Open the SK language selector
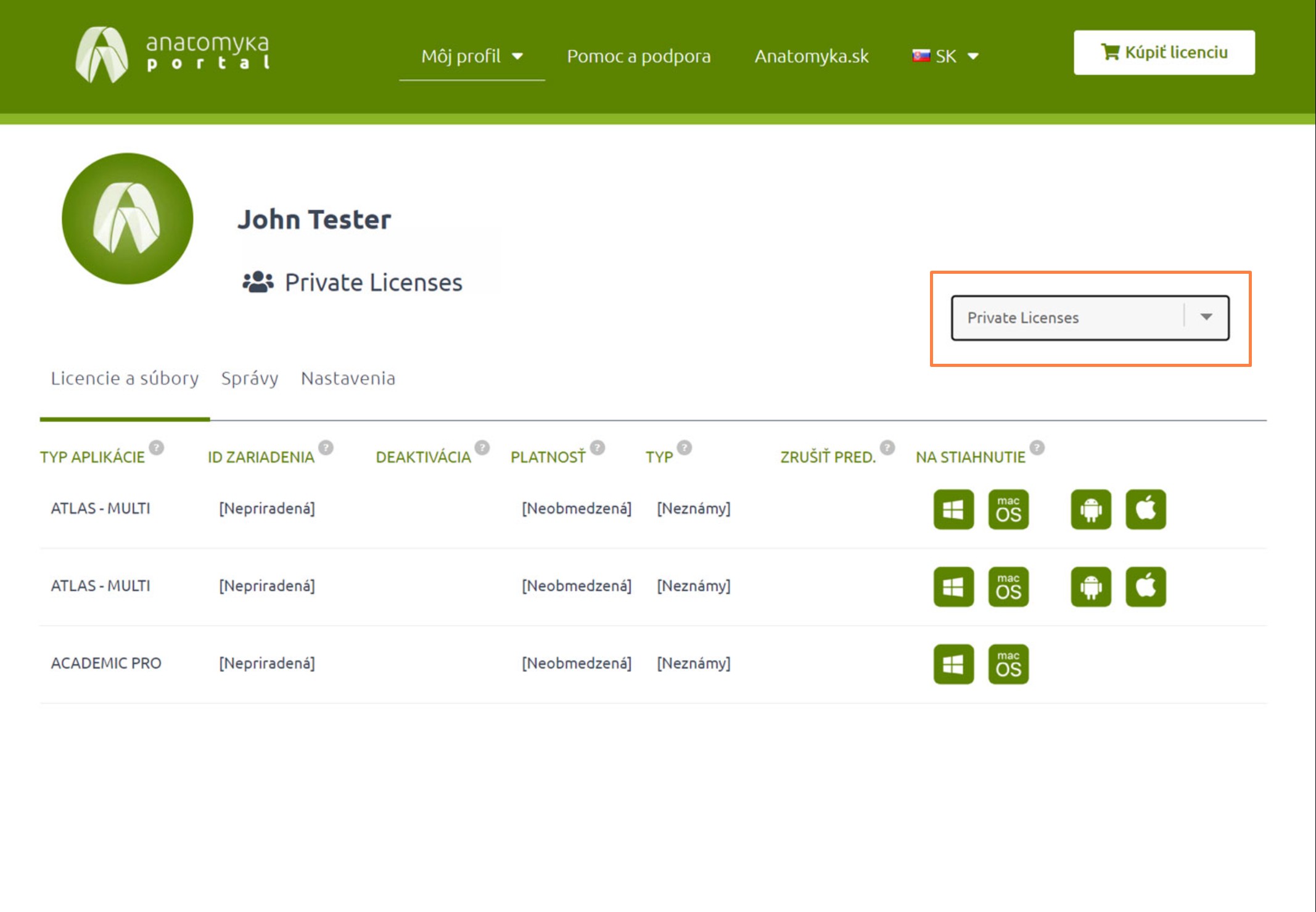Image resolution: width=1316 pixels, height=912 pixels. (945, 56)
